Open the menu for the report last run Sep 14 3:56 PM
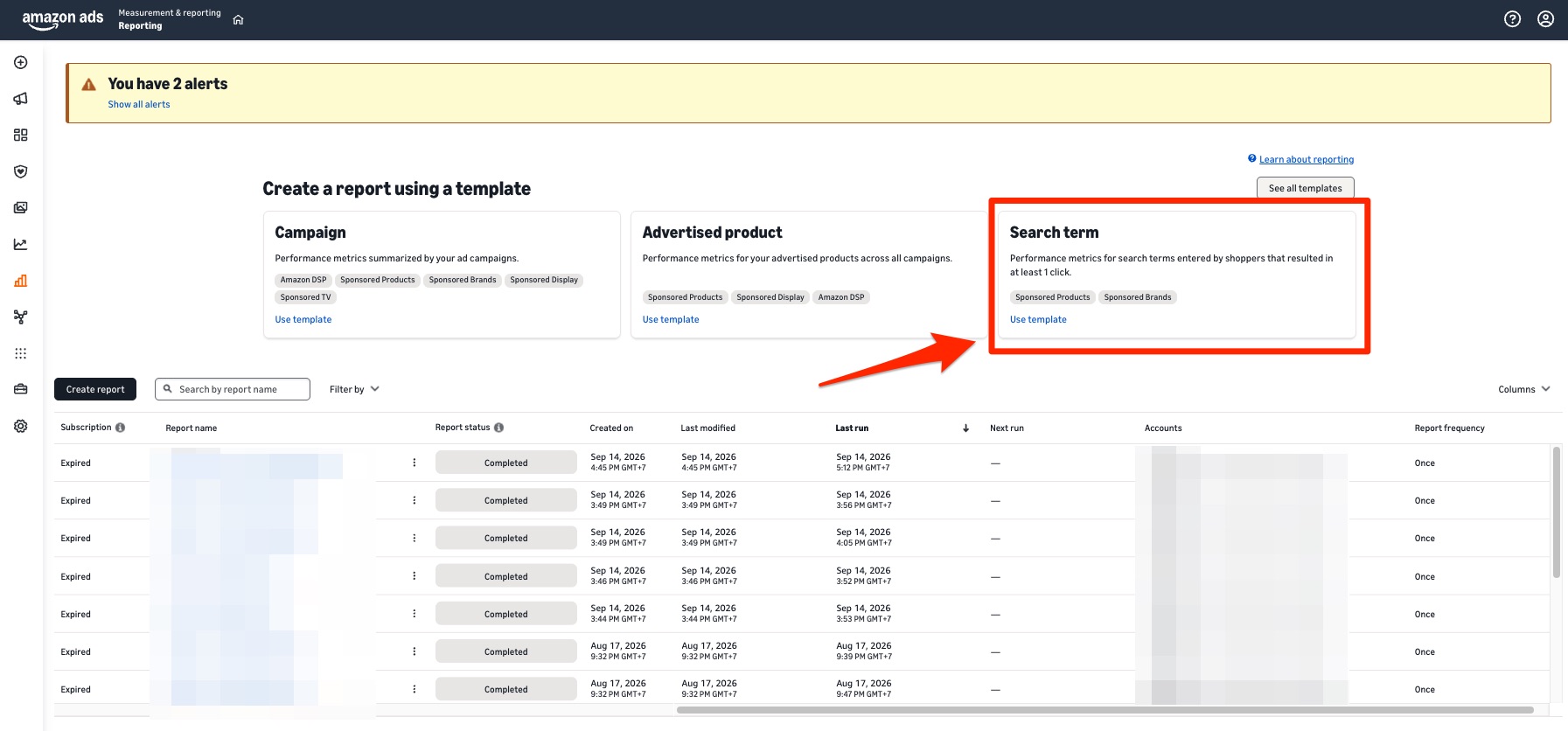Screen dimensions: 1568x731 point(415,500)
